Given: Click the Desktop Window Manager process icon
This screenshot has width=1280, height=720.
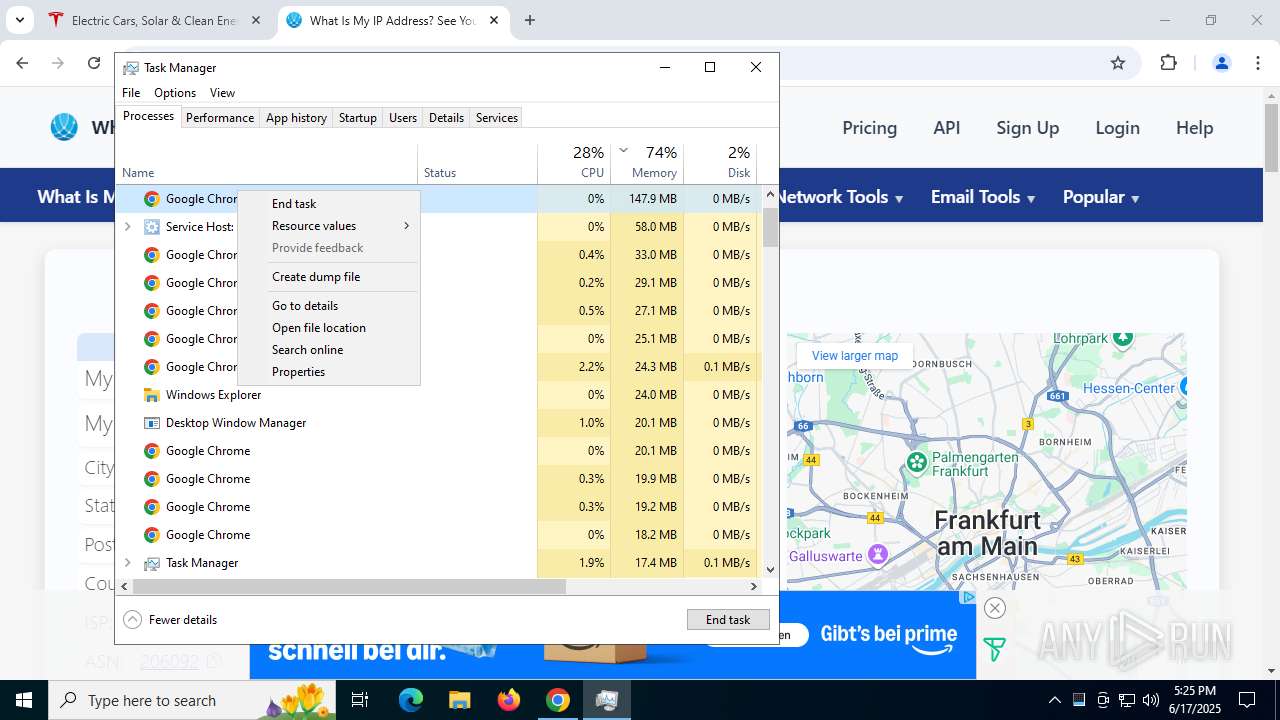Looking at the screenshot, I should pyautogui.click(x=152, y=423).
